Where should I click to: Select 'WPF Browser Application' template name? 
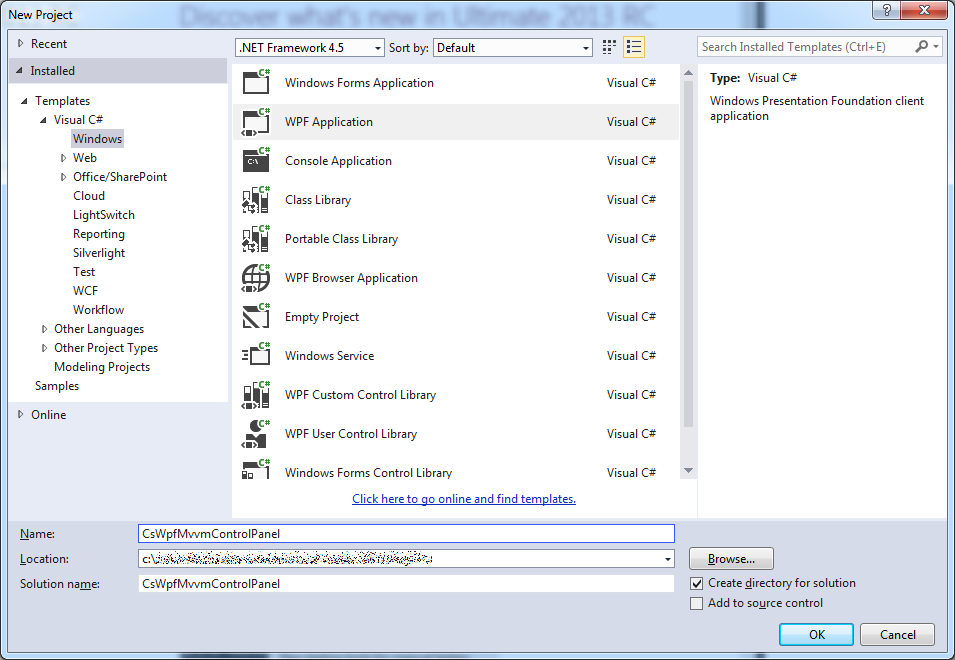(x=351, y=278)
